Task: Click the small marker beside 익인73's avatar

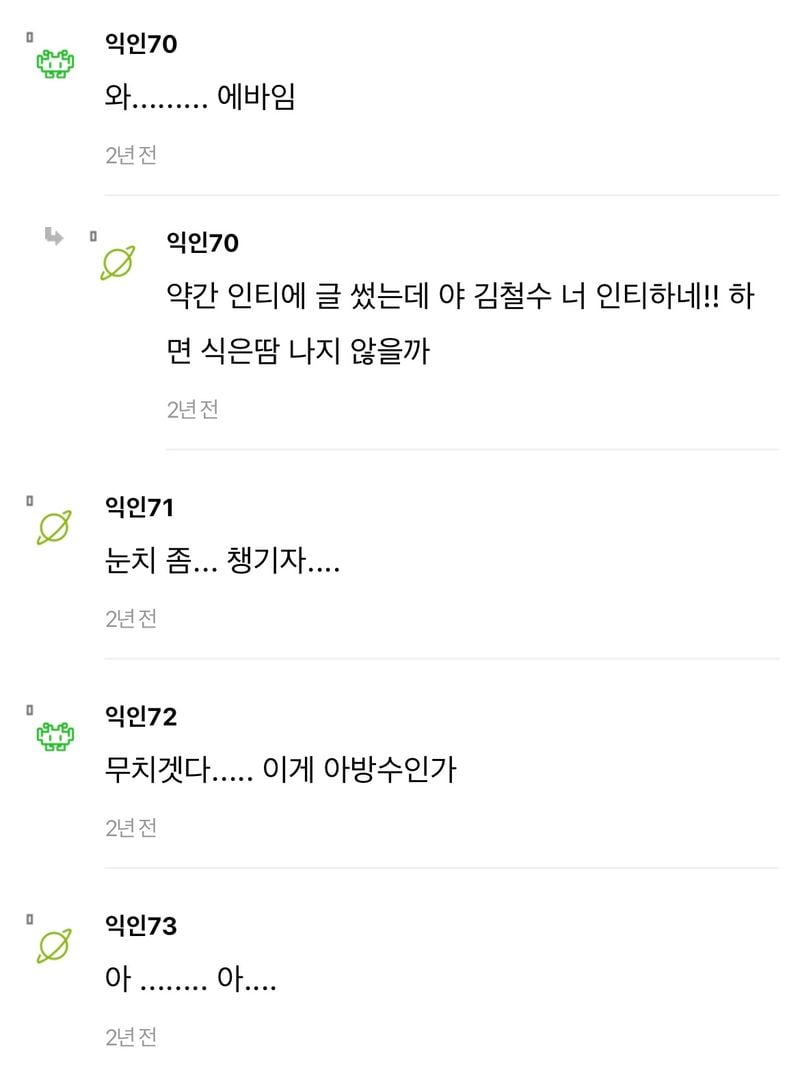Action: coord(30,919)
